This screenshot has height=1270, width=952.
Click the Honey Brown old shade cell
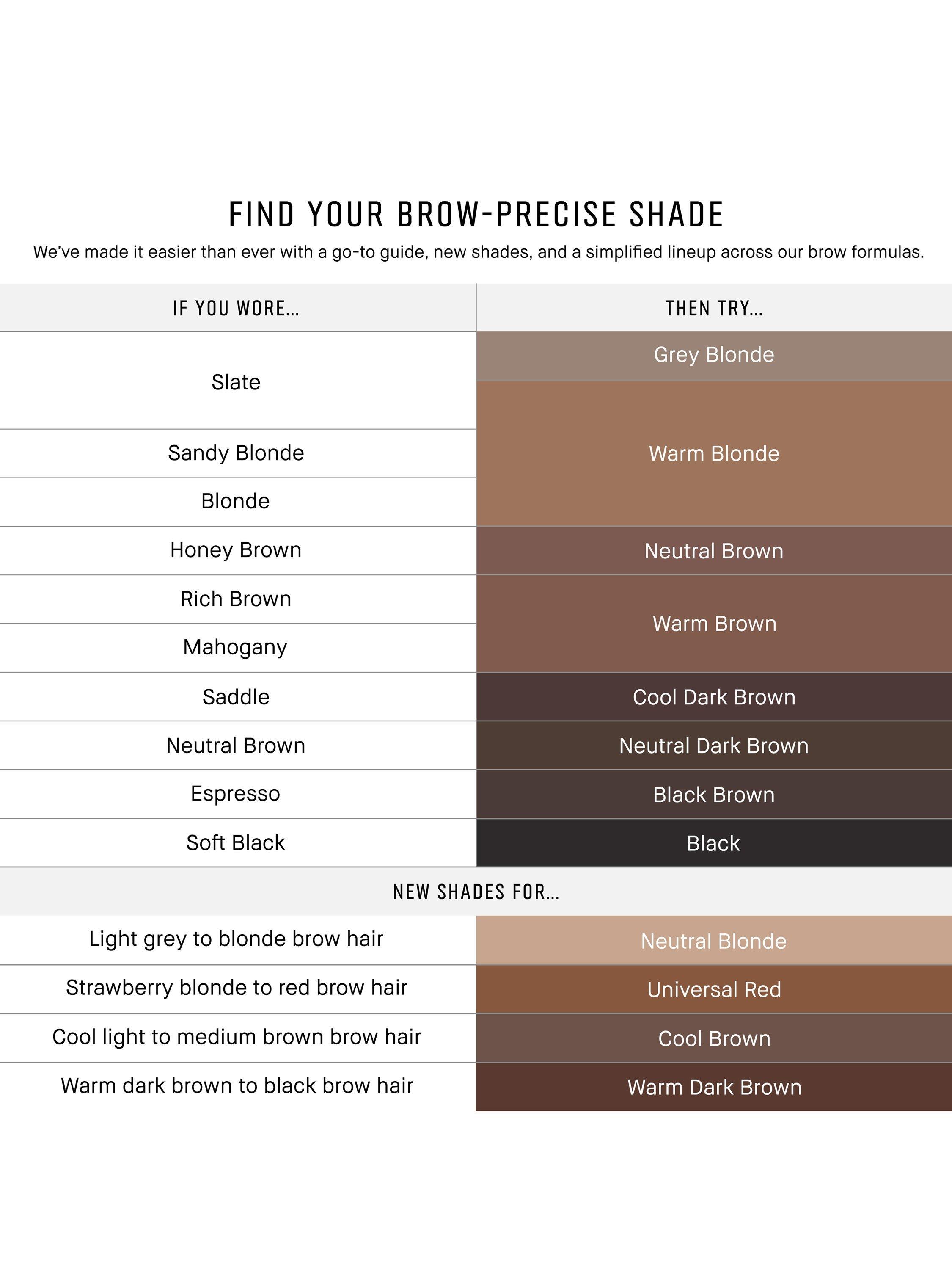click(x=236, y=550)
